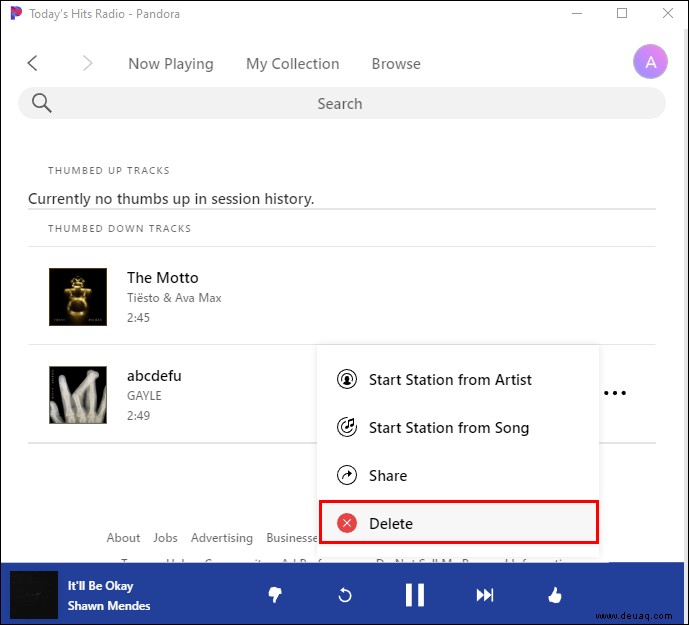Minimize the Pandora window

click(x=577, y=13)
